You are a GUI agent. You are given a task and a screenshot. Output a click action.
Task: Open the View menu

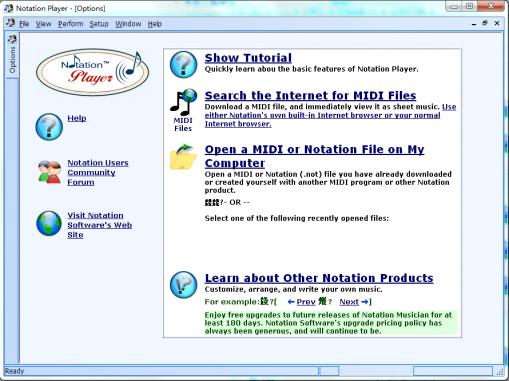pos(44,24)
